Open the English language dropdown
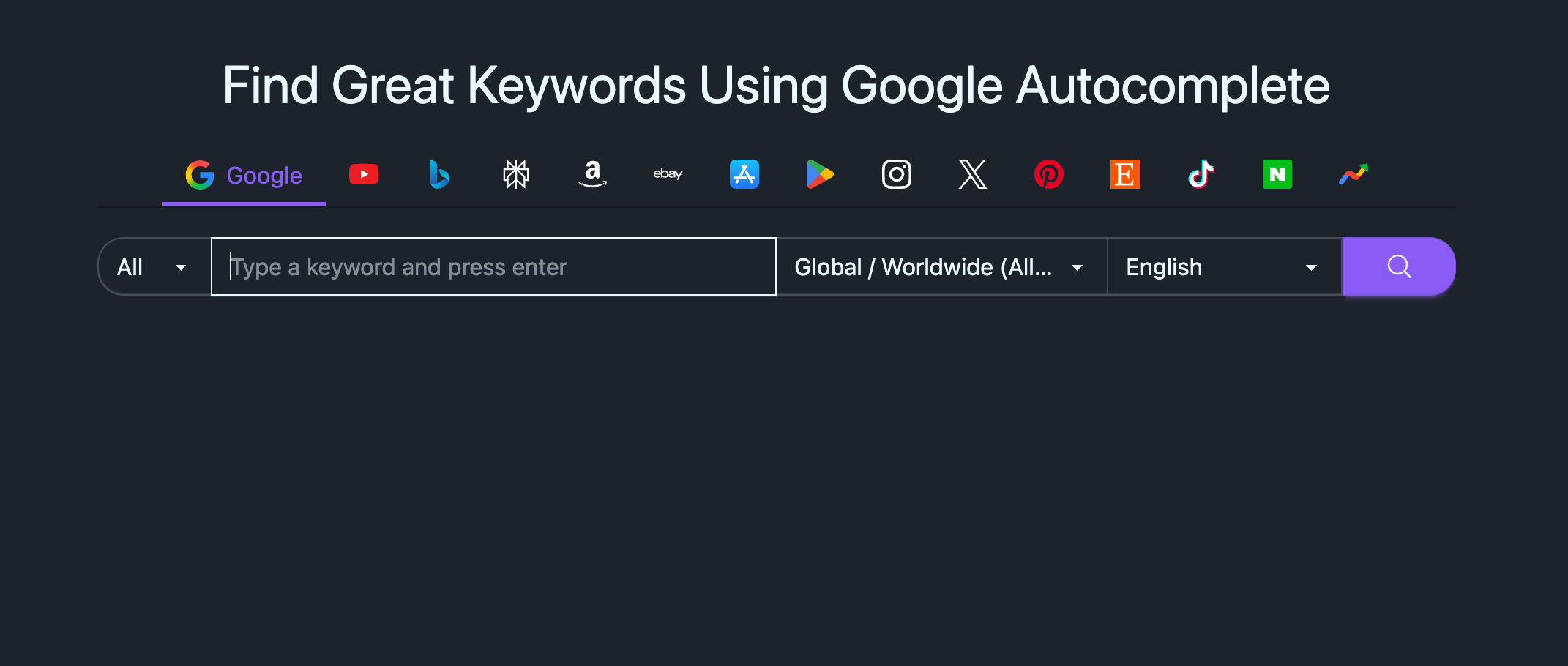 pos(1222,266)
